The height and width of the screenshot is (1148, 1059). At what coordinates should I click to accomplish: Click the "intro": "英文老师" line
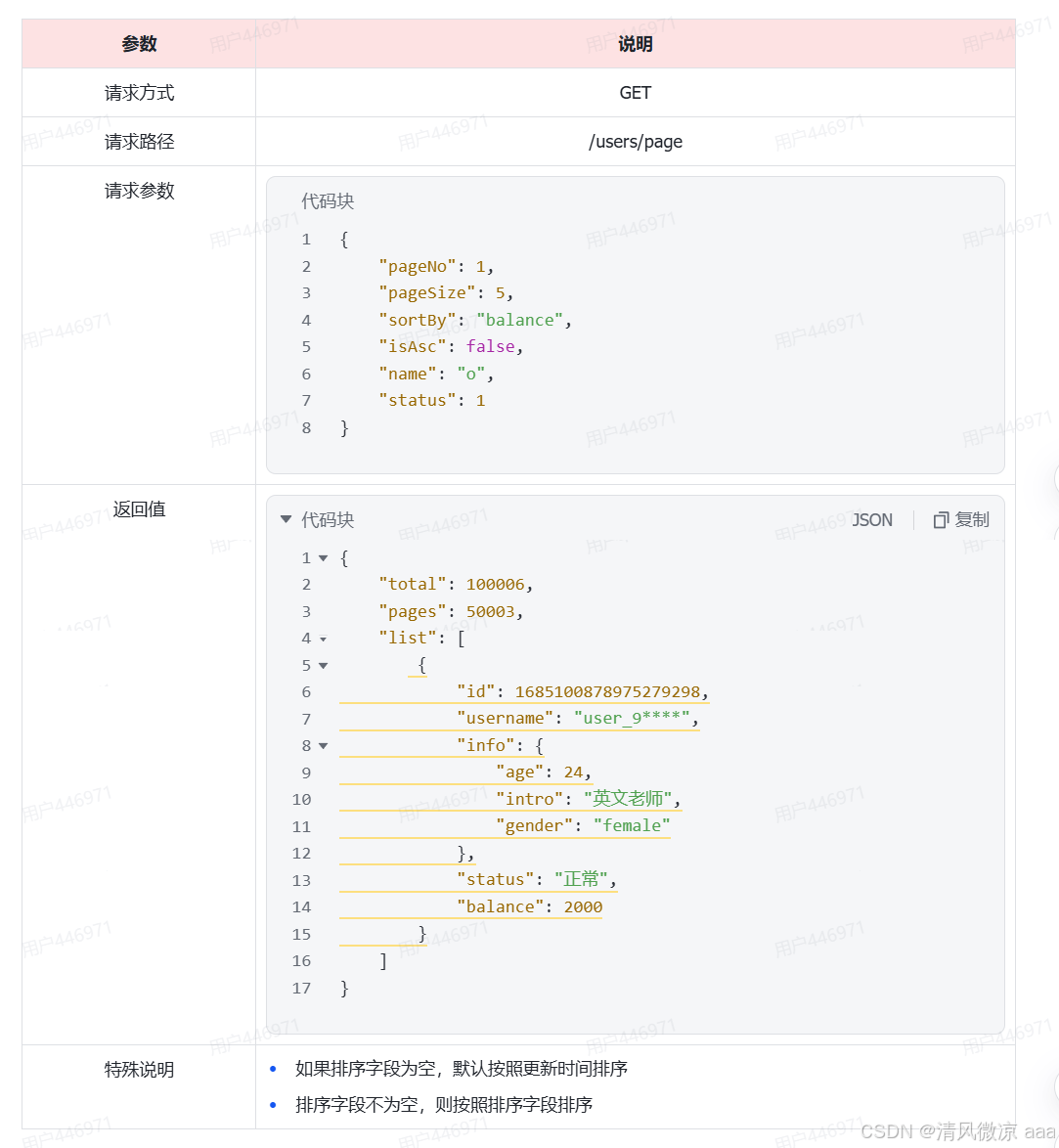pos(588,799)
